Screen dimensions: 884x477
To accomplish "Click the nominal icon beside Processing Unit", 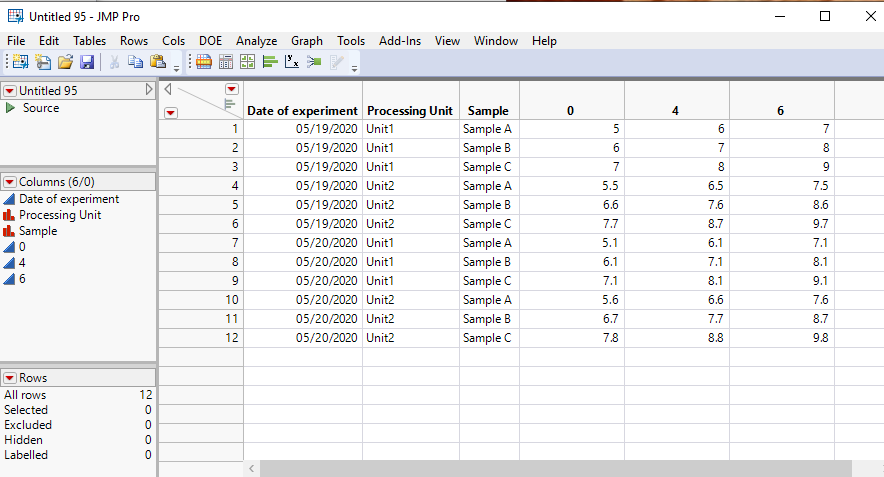I will (x=10, y=215).
